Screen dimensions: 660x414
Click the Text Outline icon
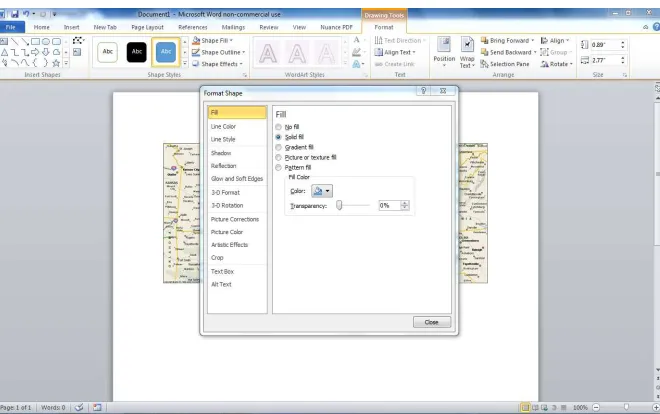[x=357, y=52]
